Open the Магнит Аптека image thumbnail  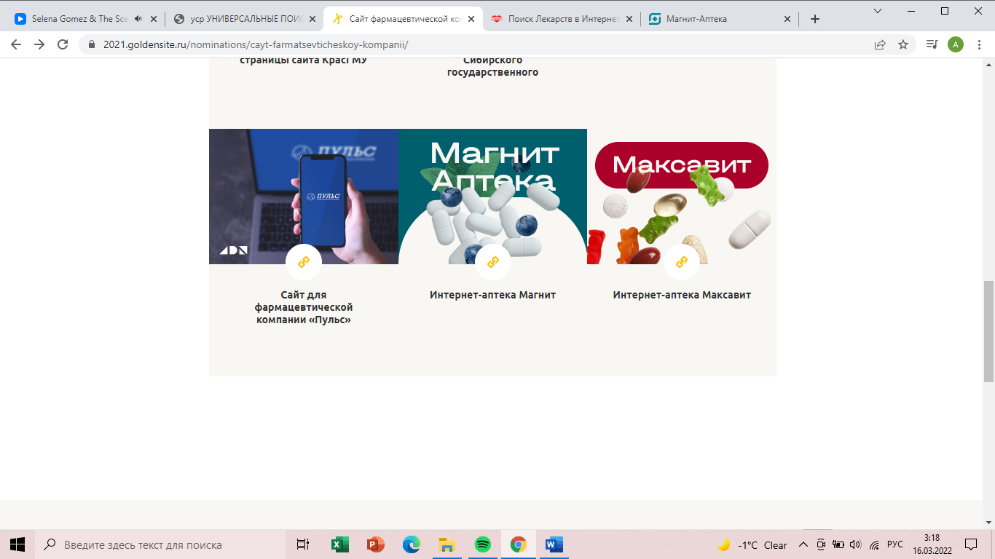tap(492, 196)
